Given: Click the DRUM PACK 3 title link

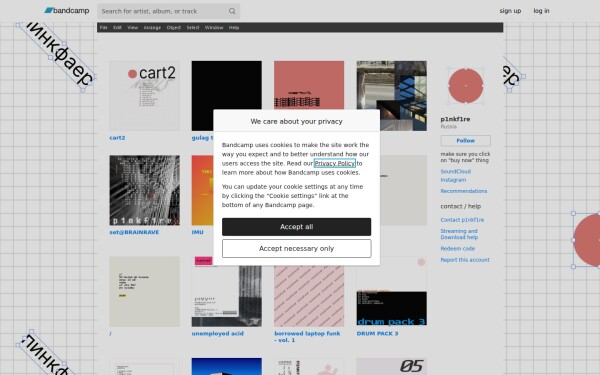Looking at the screenshot, I should tap(377, 334).
